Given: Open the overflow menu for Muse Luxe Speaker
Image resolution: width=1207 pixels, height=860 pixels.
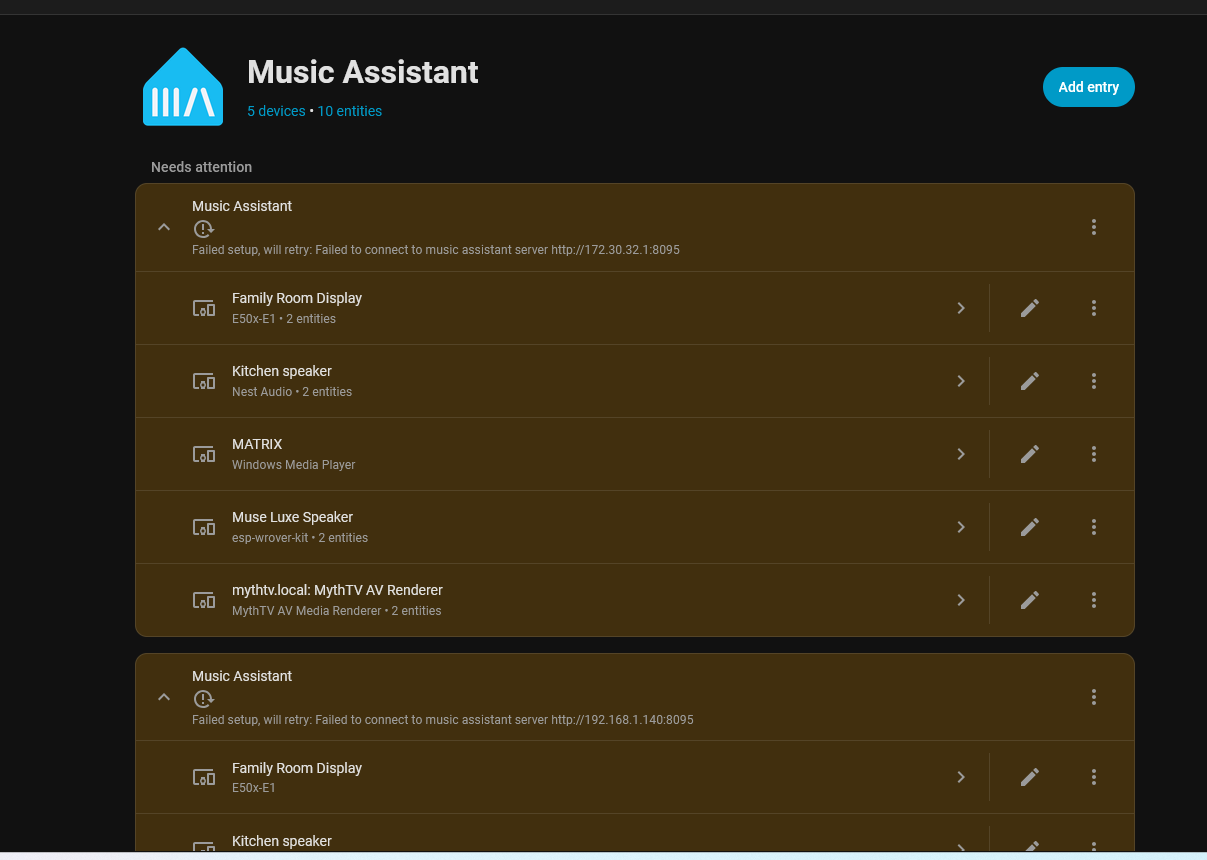Looking at the screenshot, I should coord(1093,527).
